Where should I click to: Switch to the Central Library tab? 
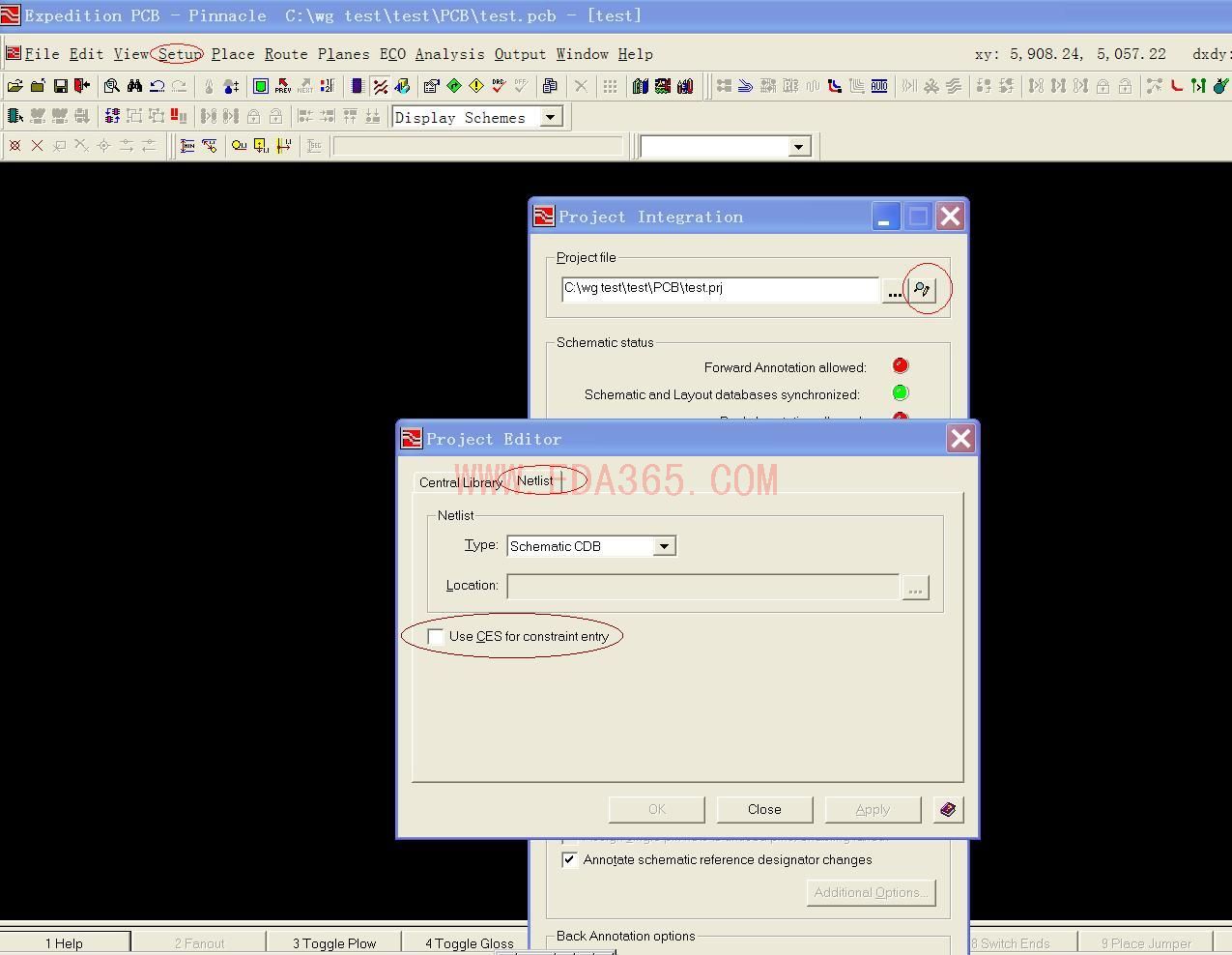click(x=460, y=482)
